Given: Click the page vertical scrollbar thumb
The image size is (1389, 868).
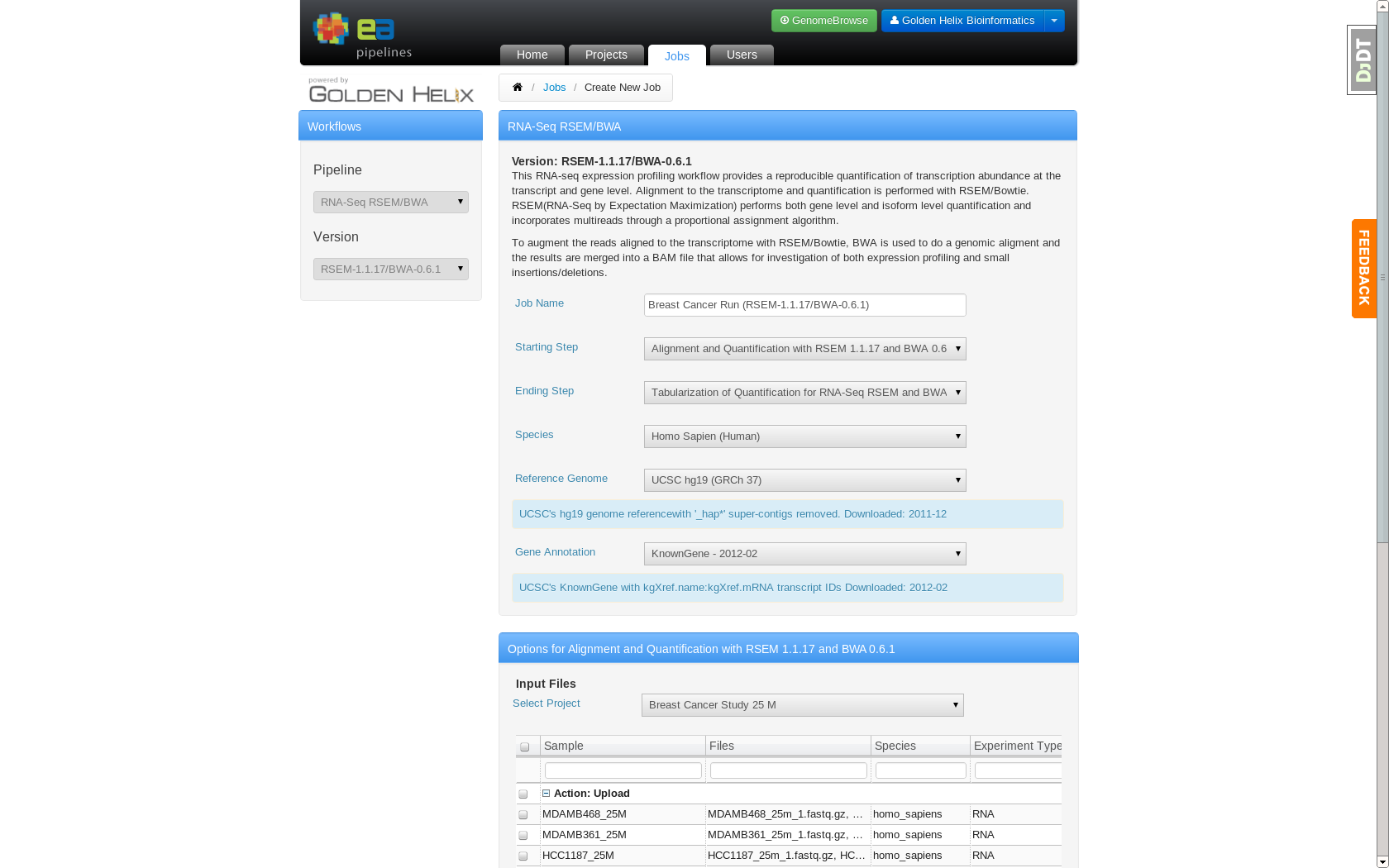Looking at the screenshot, I should point(1382,277).
